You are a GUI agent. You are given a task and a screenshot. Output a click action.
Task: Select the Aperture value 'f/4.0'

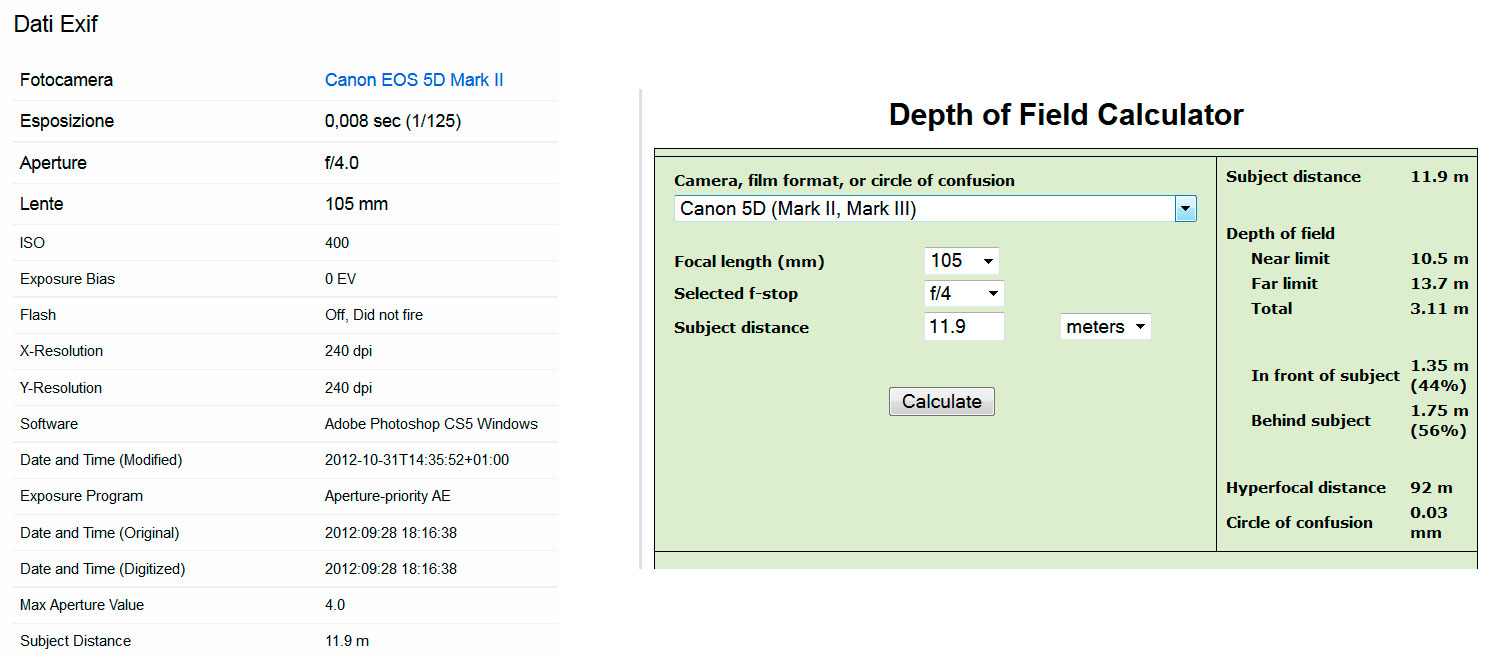click(342, 163)
